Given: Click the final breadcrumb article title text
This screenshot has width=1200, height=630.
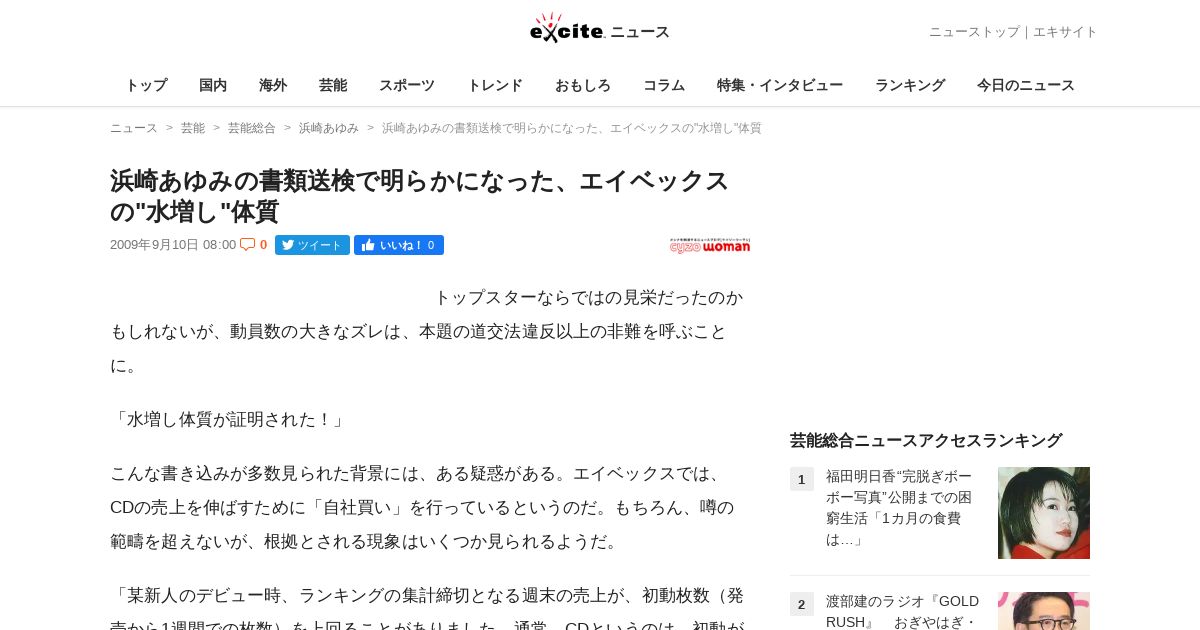Looking at the screenshot, I should tap(572, 128).
